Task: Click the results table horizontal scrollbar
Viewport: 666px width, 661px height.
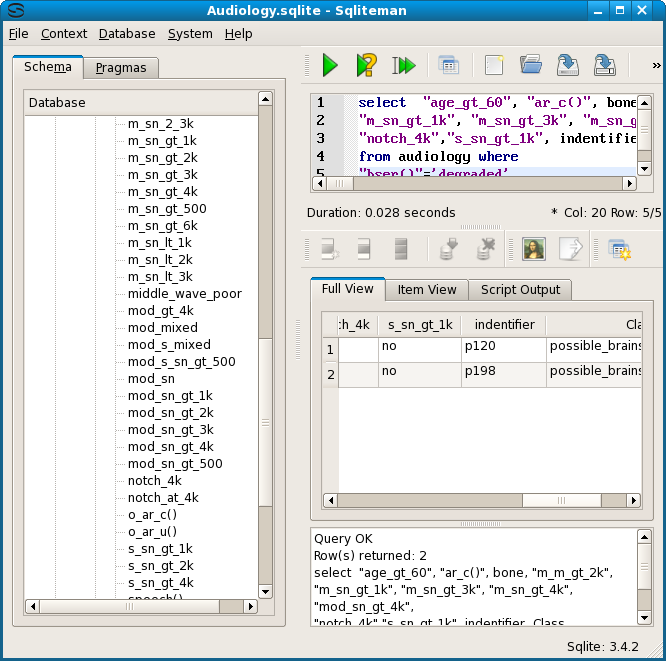Action: (560, 500)
